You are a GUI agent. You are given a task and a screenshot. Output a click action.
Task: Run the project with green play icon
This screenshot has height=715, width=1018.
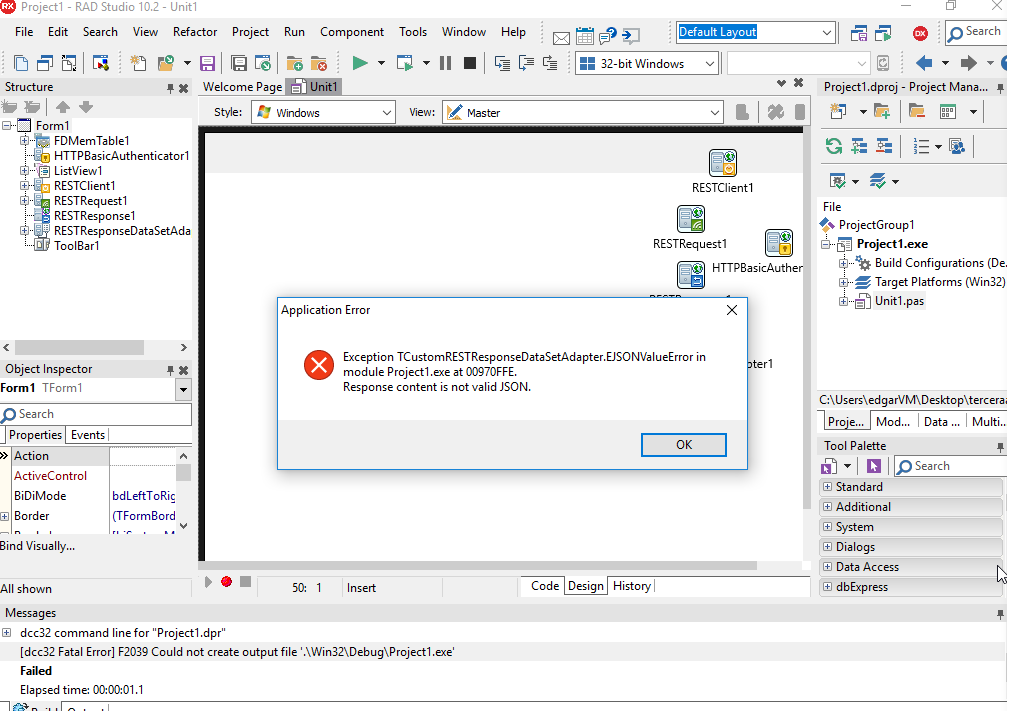[360, 63]
